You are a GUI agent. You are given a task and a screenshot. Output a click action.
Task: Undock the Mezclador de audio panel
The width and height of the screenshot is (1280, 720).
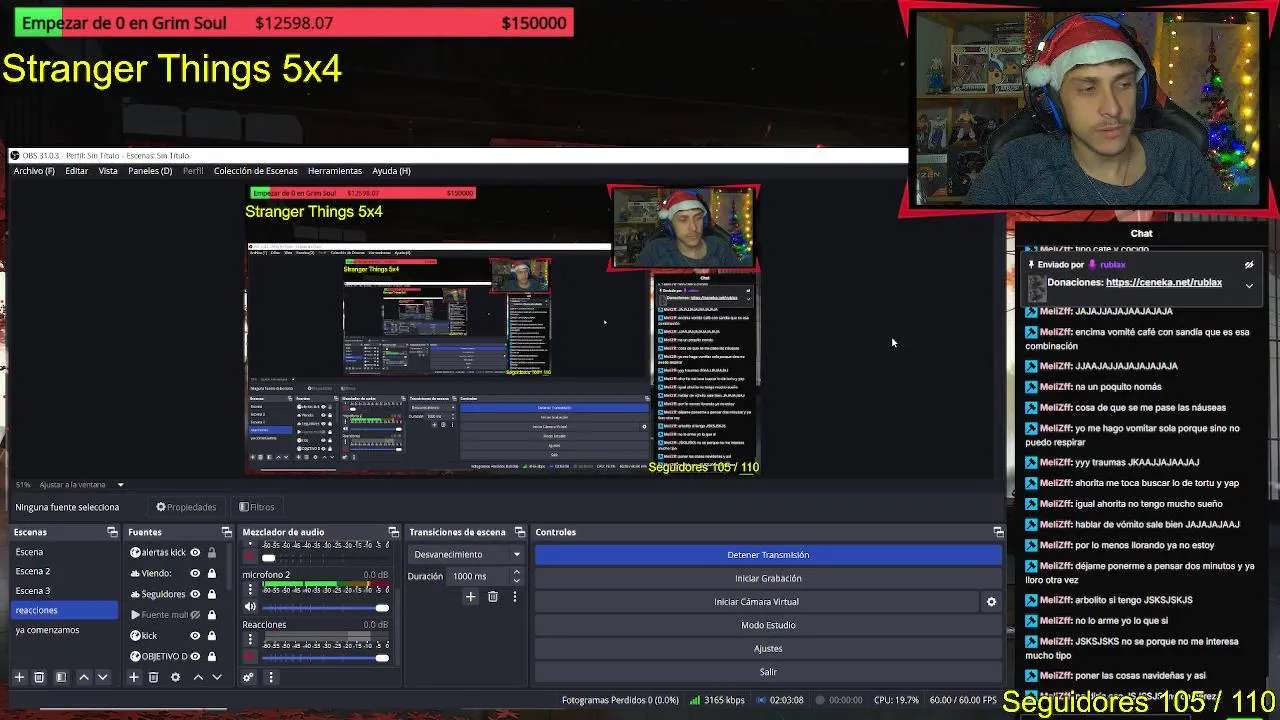[393, 532]
